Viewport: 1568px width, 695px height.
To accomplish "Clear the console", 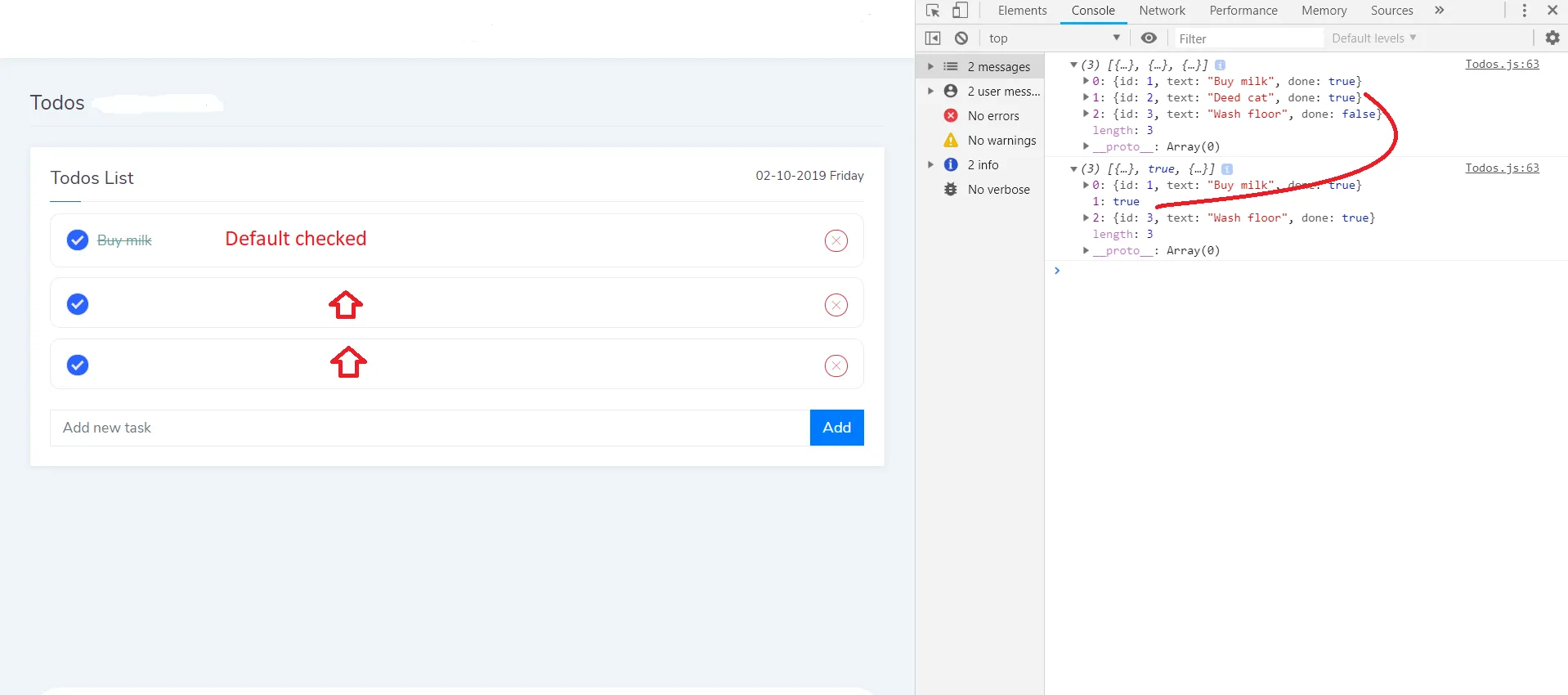I will click(x=961, y=38).
